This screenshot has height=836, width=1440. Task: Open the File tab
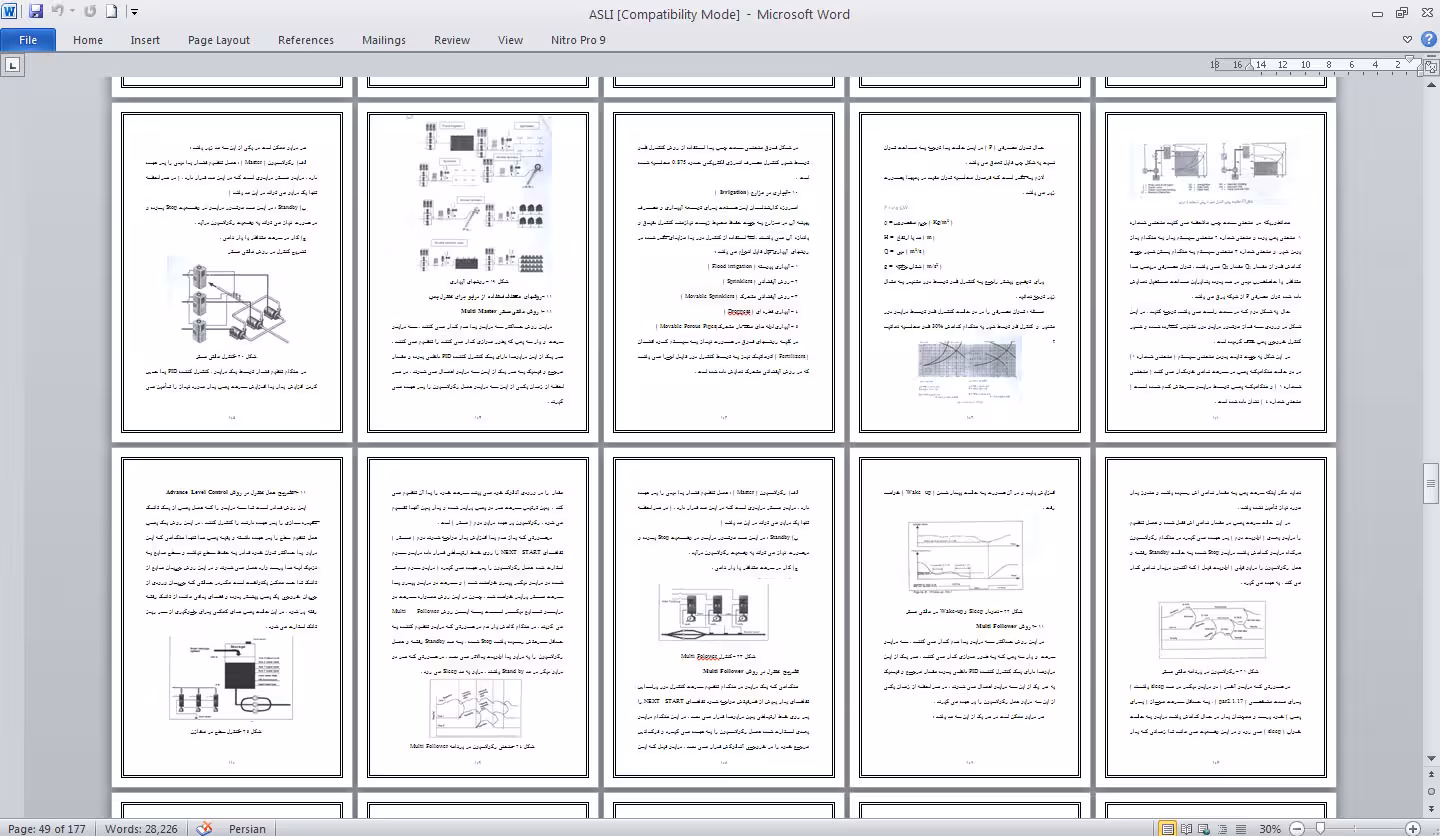coord(28,40)
